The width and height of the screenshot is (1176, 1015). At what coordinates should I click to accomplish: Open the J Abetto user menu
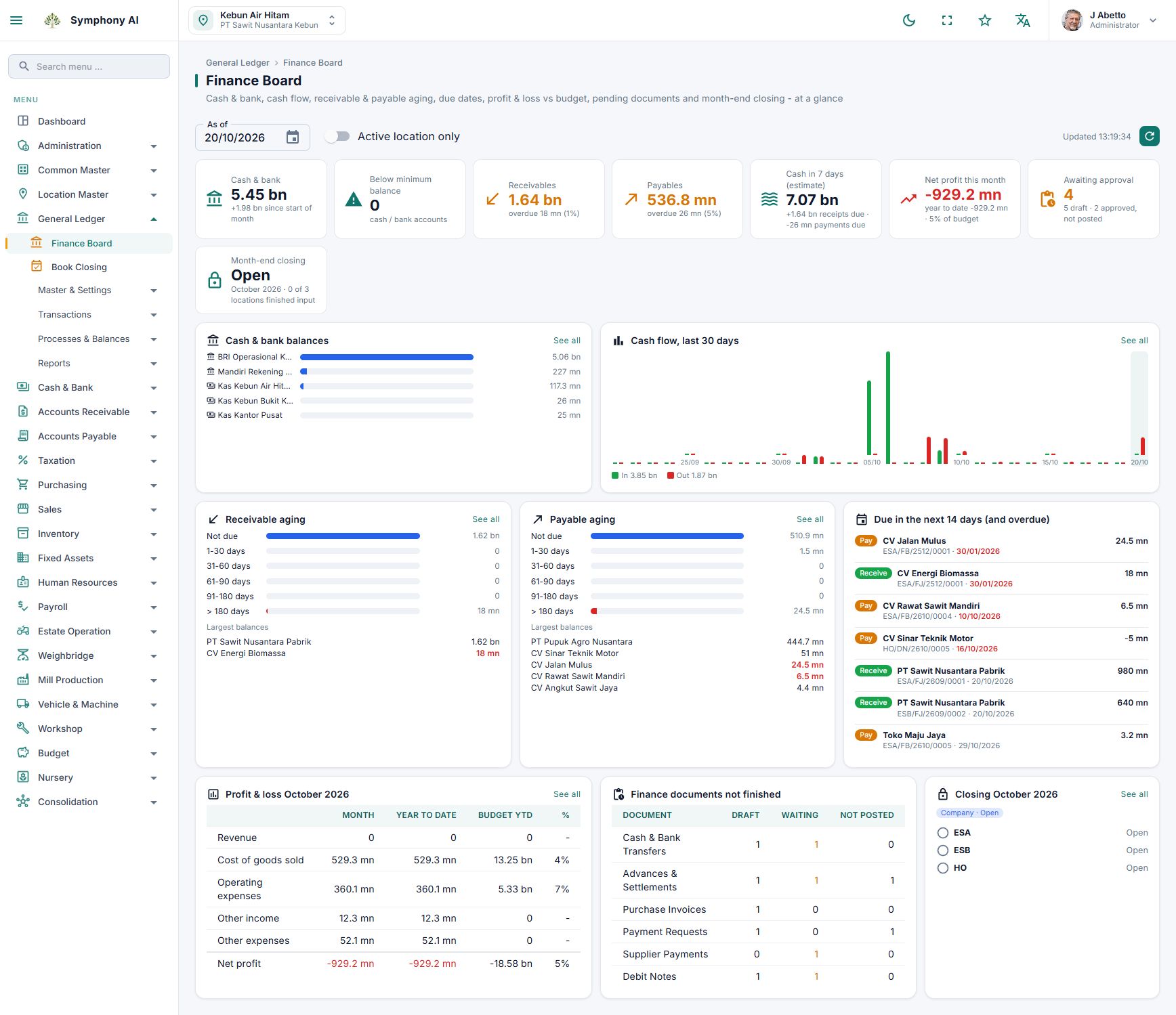click(x=1110, y=20)
